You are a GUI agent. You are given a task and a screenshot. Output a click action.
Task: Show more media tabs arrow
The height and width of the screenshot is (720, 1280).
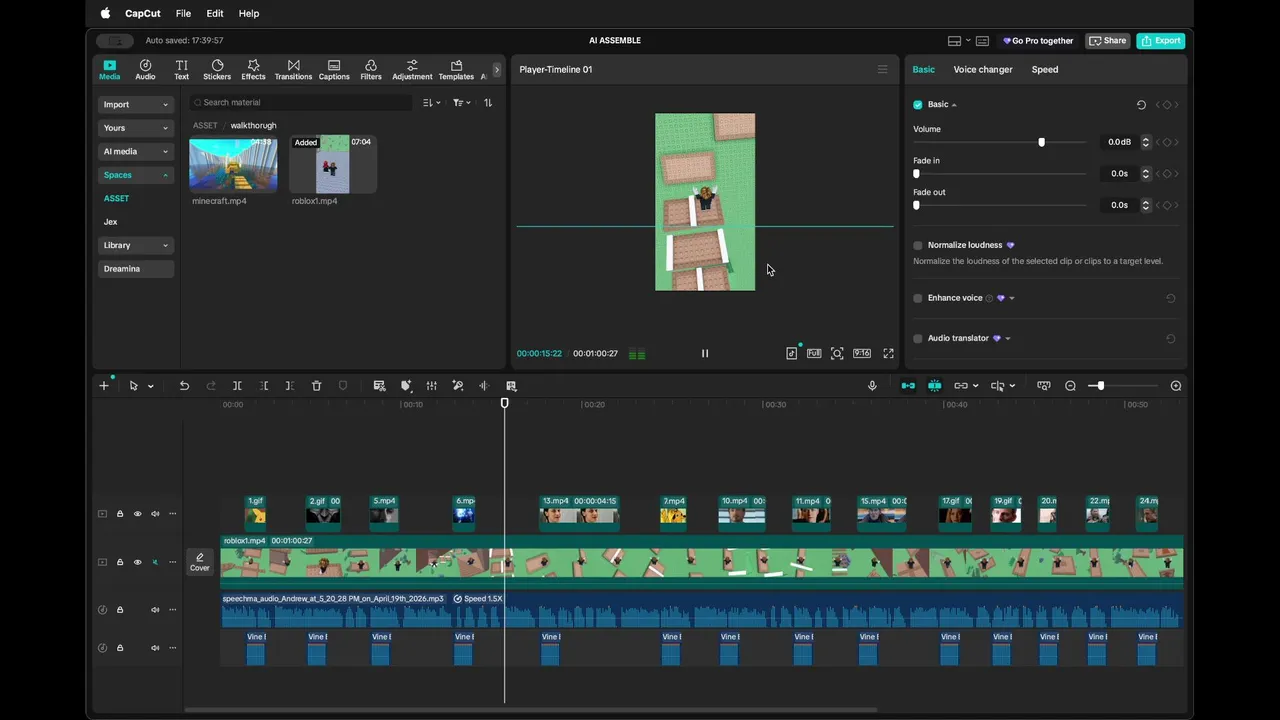[x=497, y=70]
